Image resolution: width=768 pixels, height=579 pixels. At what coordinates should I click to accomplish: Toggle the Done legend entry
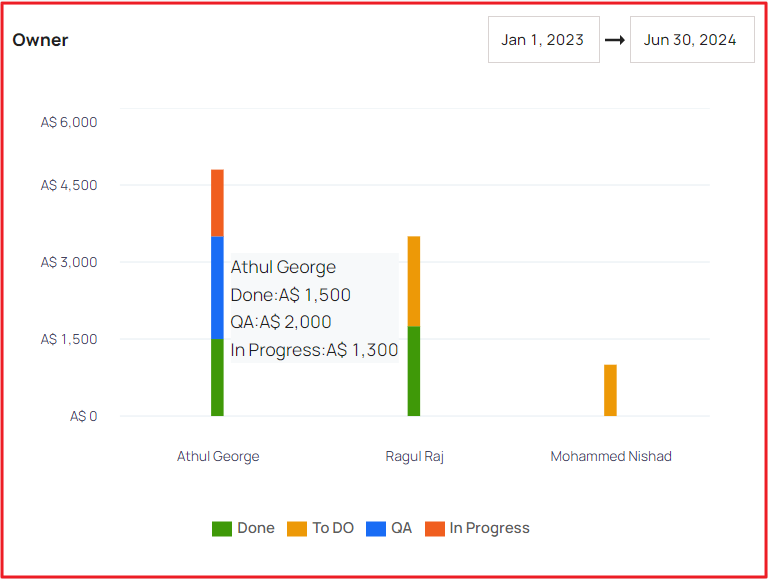pos(243,528)
